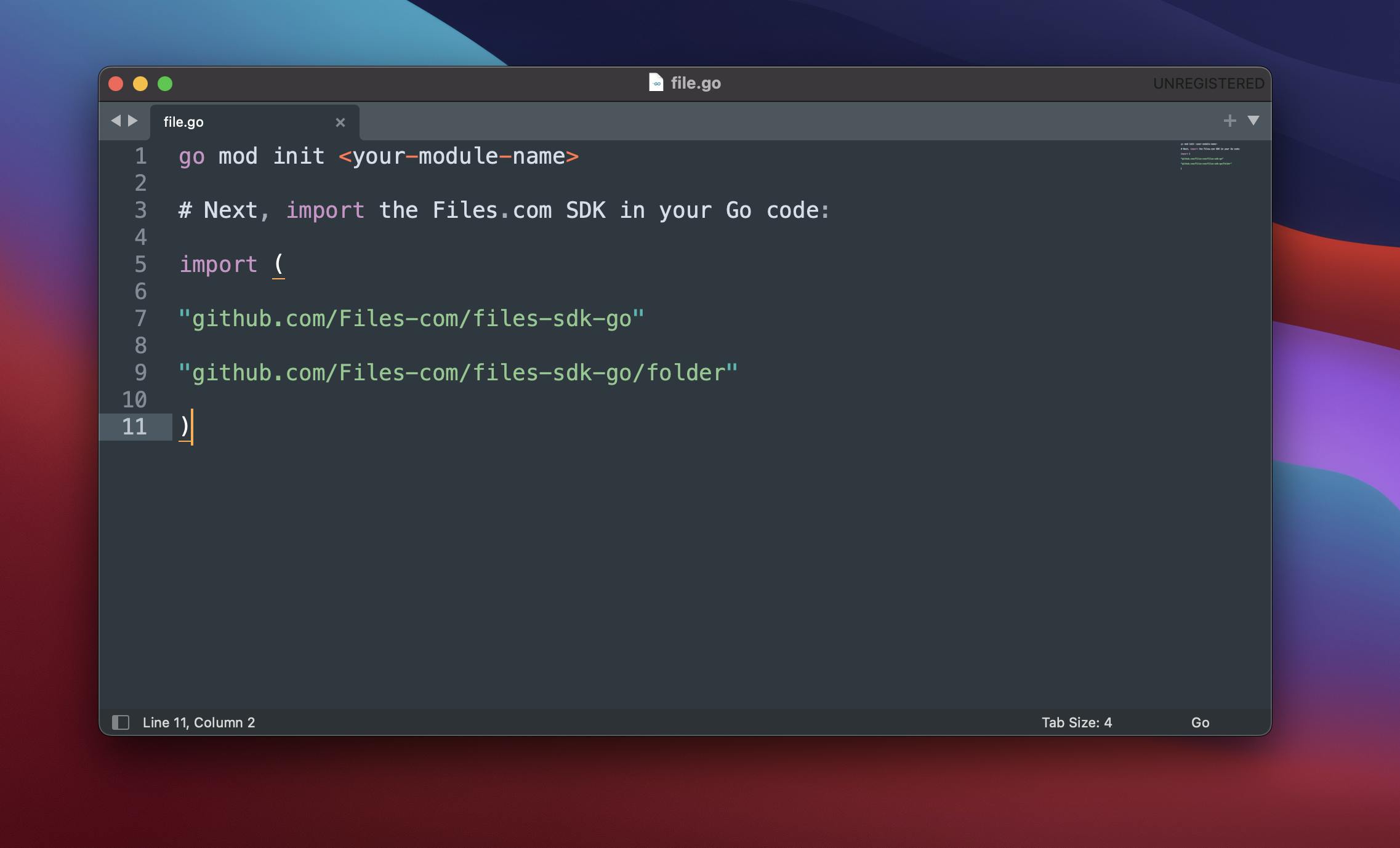Open the Go syntax selector
1400x848 pixels.
click(1200, 722)
